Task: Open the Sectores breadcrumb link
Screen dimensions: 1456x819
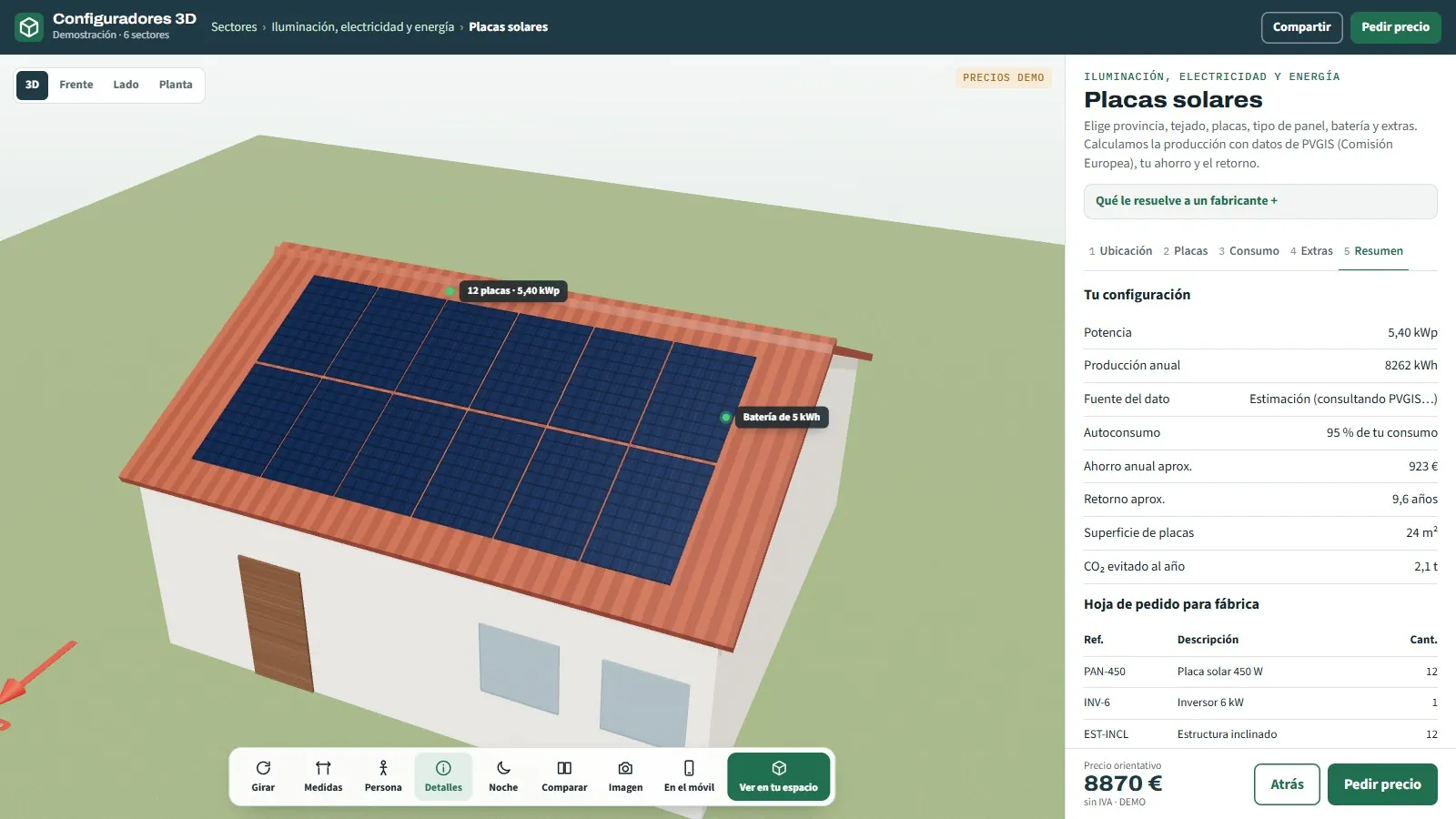Action: [x=234, y=27]
